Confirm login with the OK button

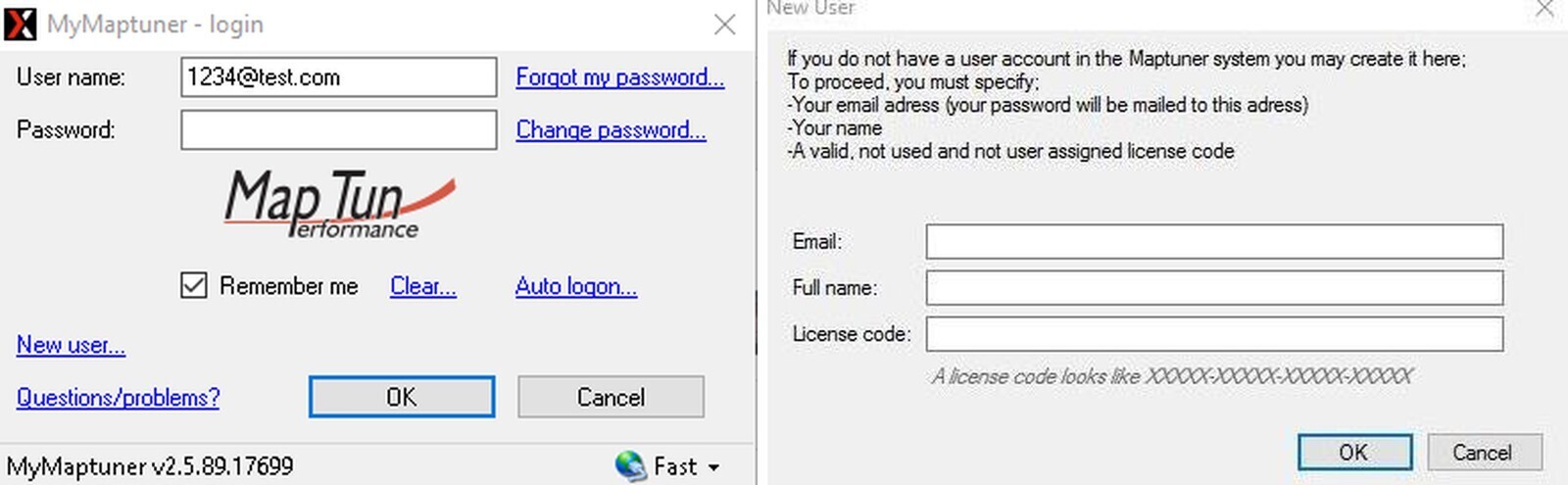(402, 397)
